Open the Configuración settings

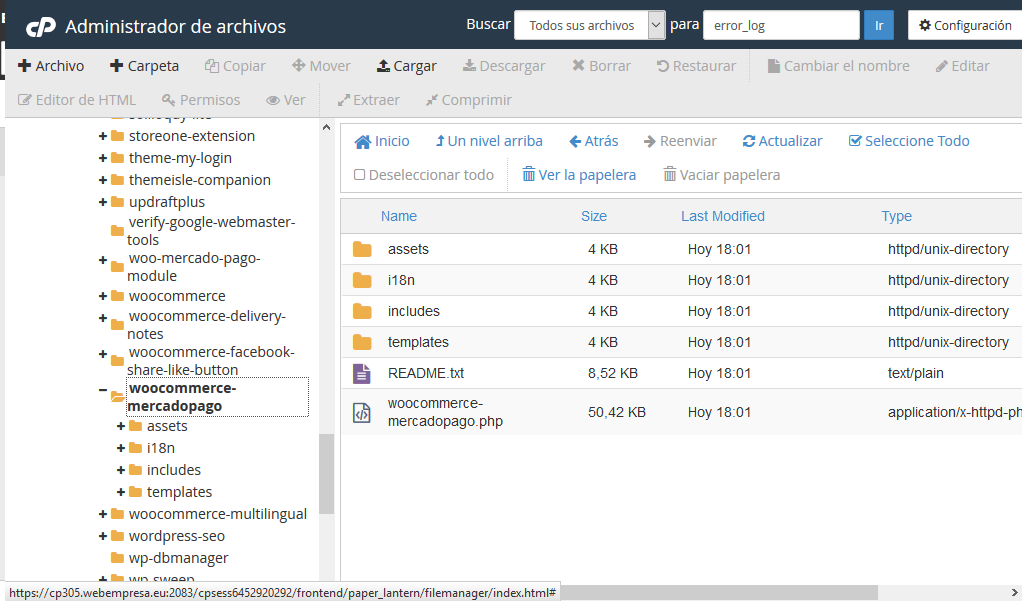(x=965, y=25)
